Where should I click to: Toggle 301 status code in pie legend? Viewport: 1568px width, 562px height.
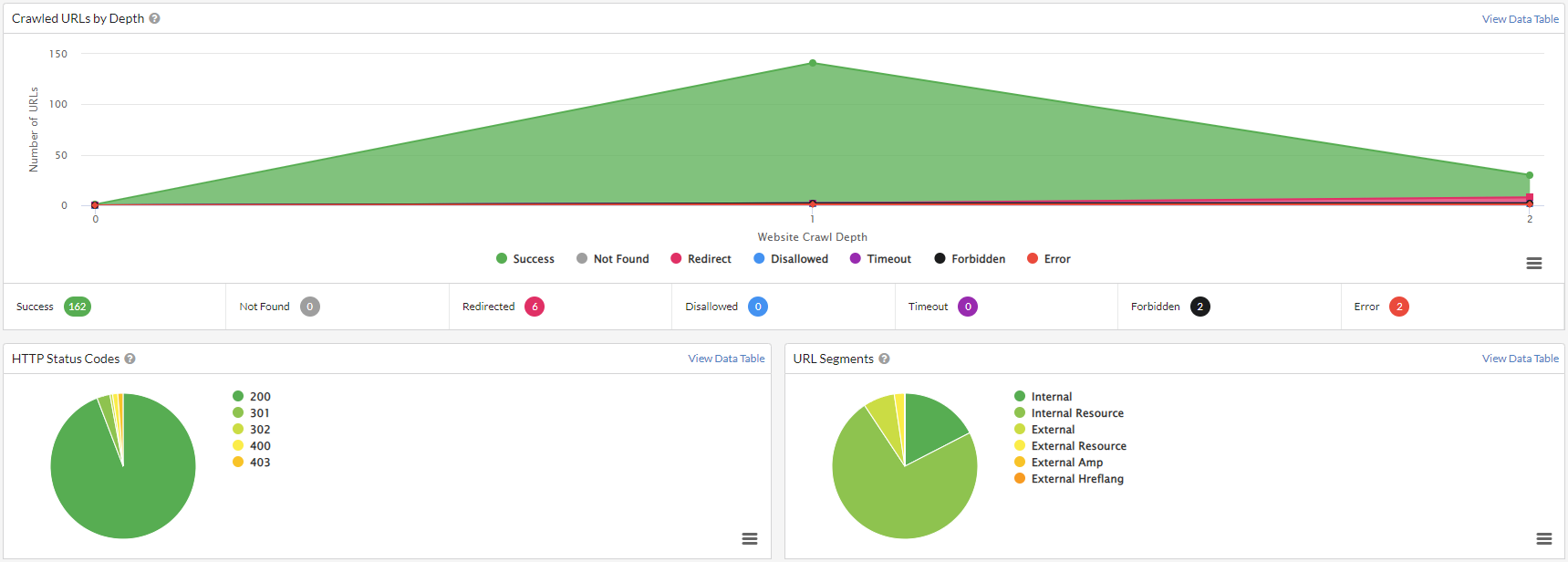pos(252,413)
